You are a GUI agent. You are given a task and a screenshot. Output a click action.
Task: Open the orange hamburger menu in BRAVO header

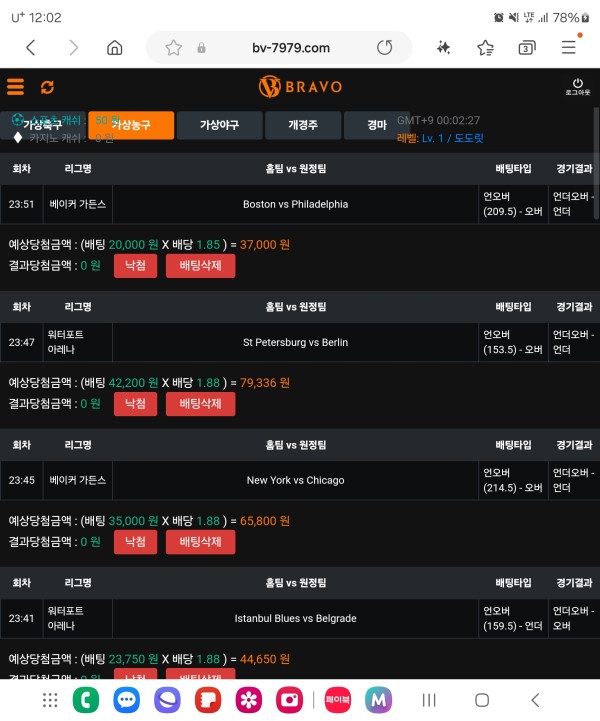click(15, 87)
